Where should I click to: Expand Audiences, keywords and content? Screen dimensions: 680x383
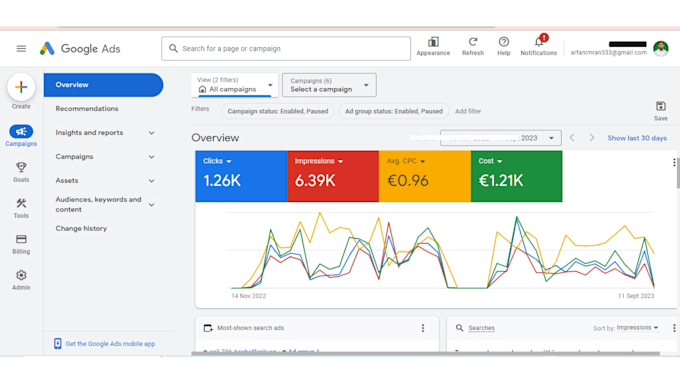[151, 205]
